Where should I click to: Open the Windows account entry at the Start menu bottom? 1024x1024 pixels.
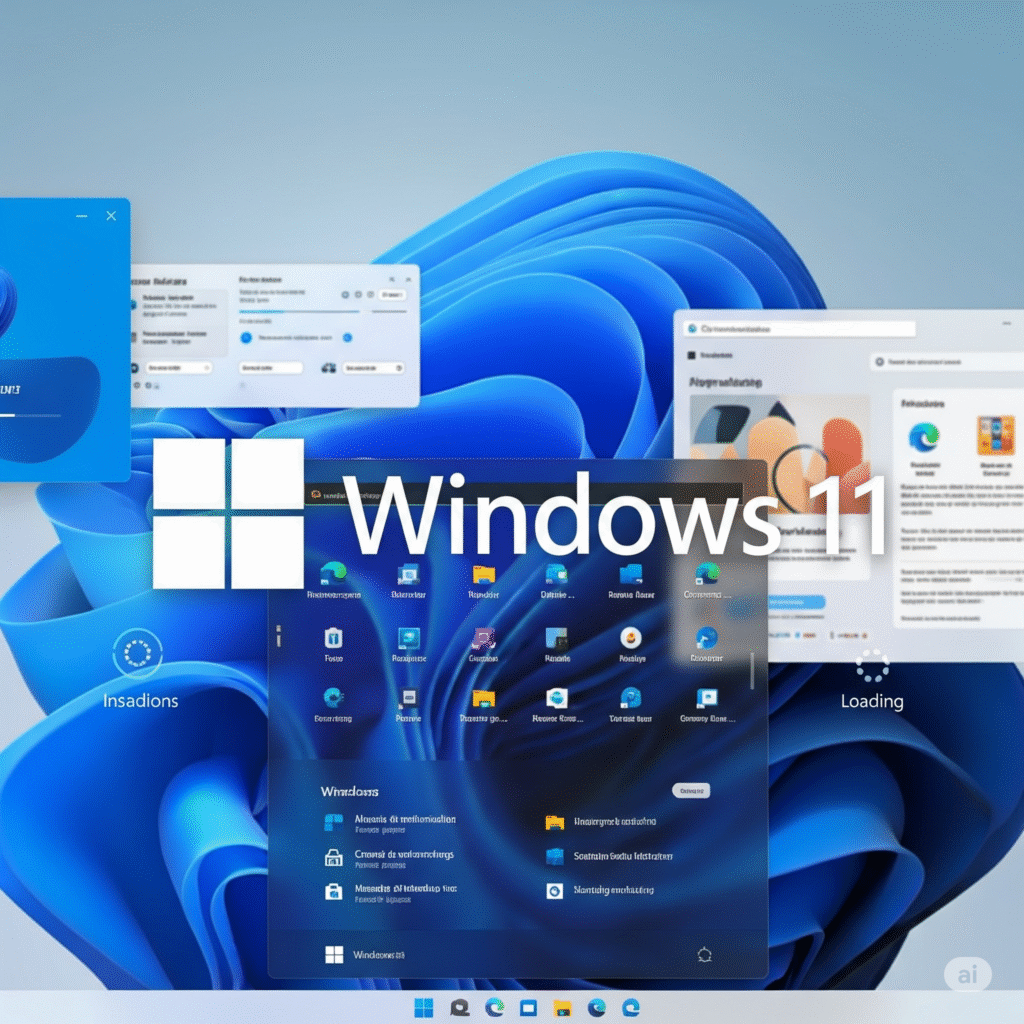tap(364, 955)
